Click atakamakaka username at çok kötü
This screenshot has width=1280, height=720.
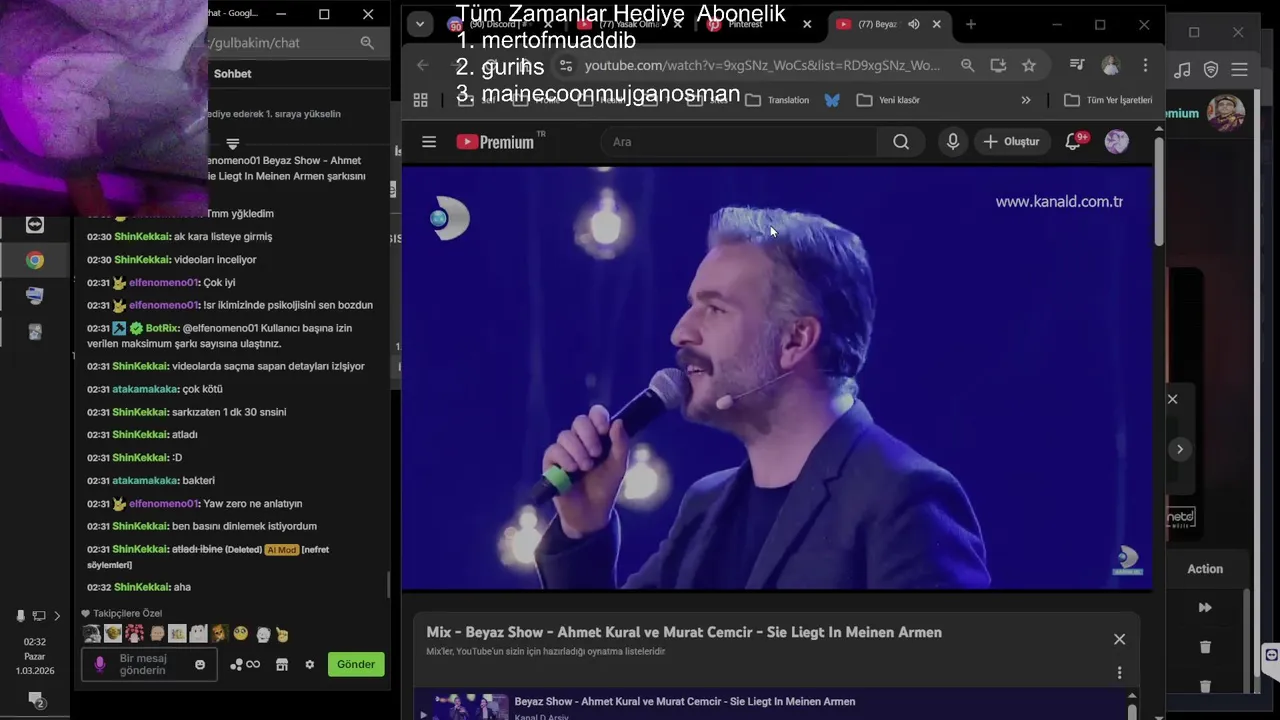(145, 389)
